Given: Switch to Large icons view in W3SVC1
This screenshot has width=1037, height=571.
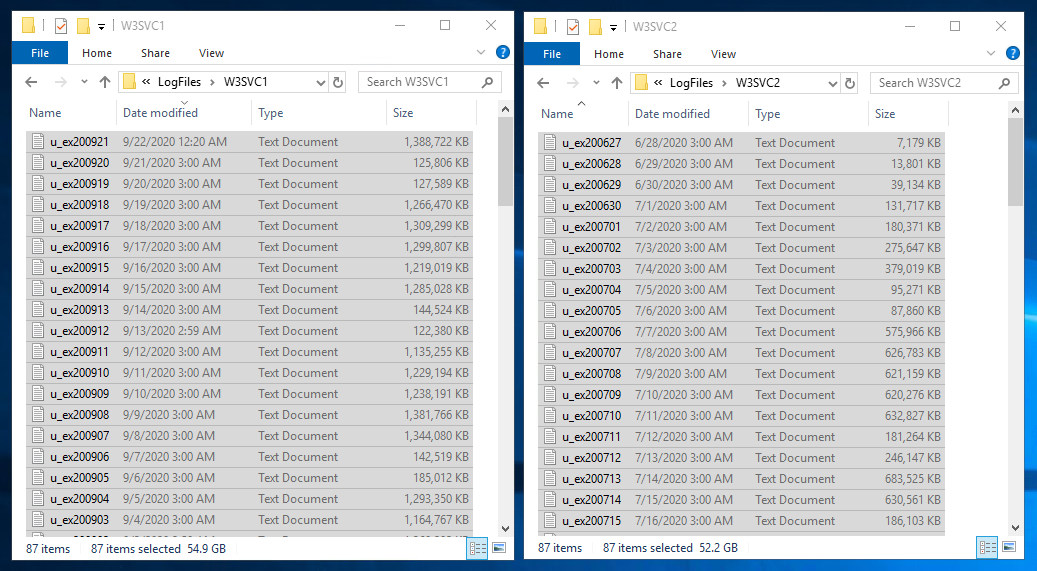Looking at the screenshot, I should (499, 548).
